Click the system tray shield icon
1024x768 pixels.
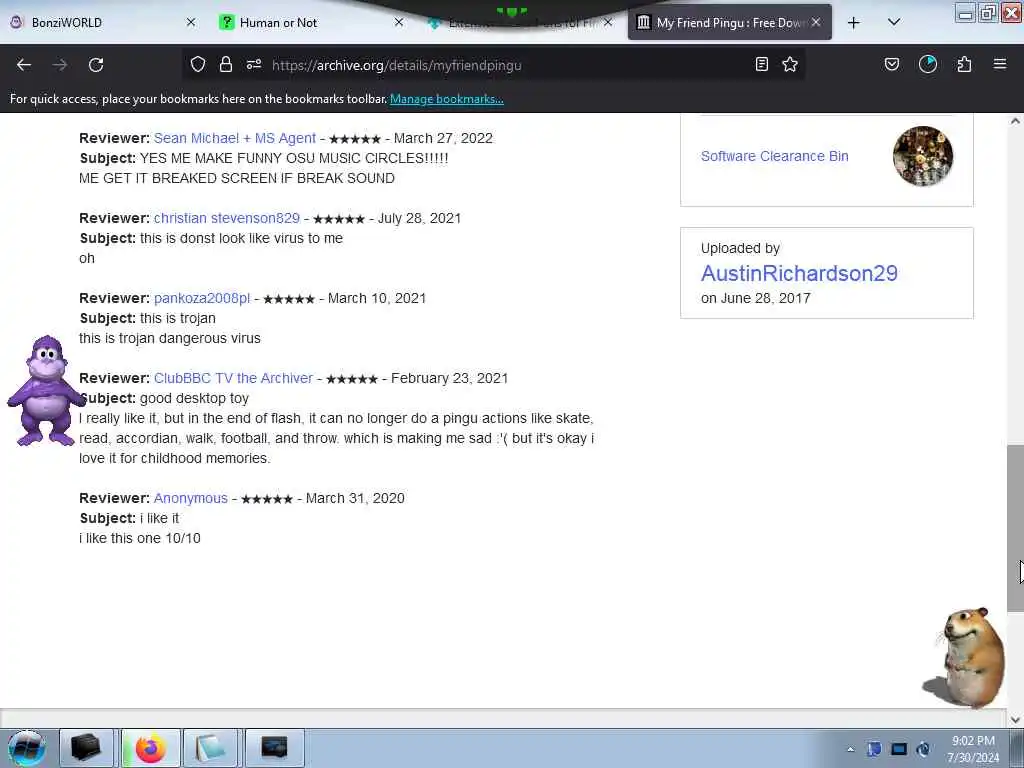coord(874,749)
